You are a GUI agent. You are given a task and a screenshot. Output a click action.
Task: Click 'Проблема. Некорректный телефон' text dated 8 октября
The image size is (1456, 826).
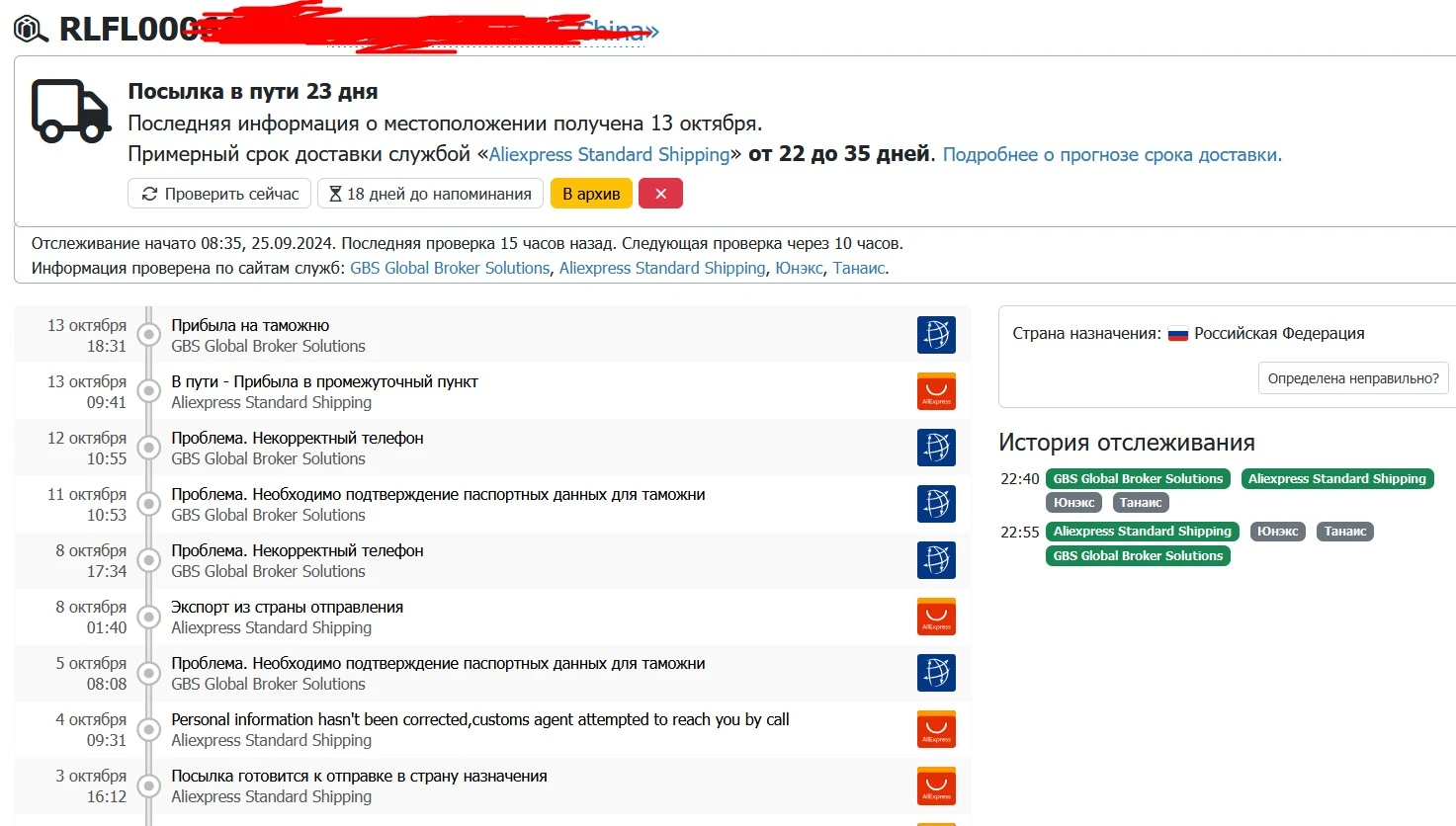pyautogui.click(x=298, y=550)
